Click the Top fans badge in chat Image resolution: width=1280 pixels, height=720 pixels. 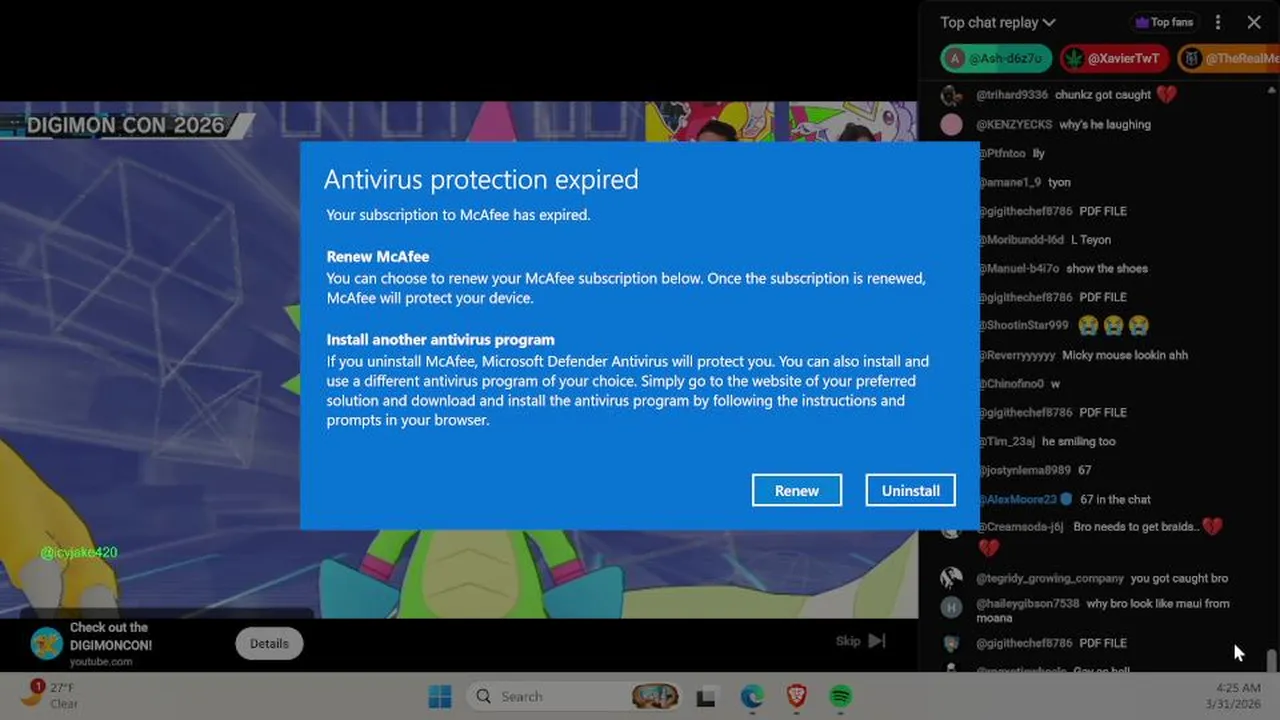coord(1164,22)
